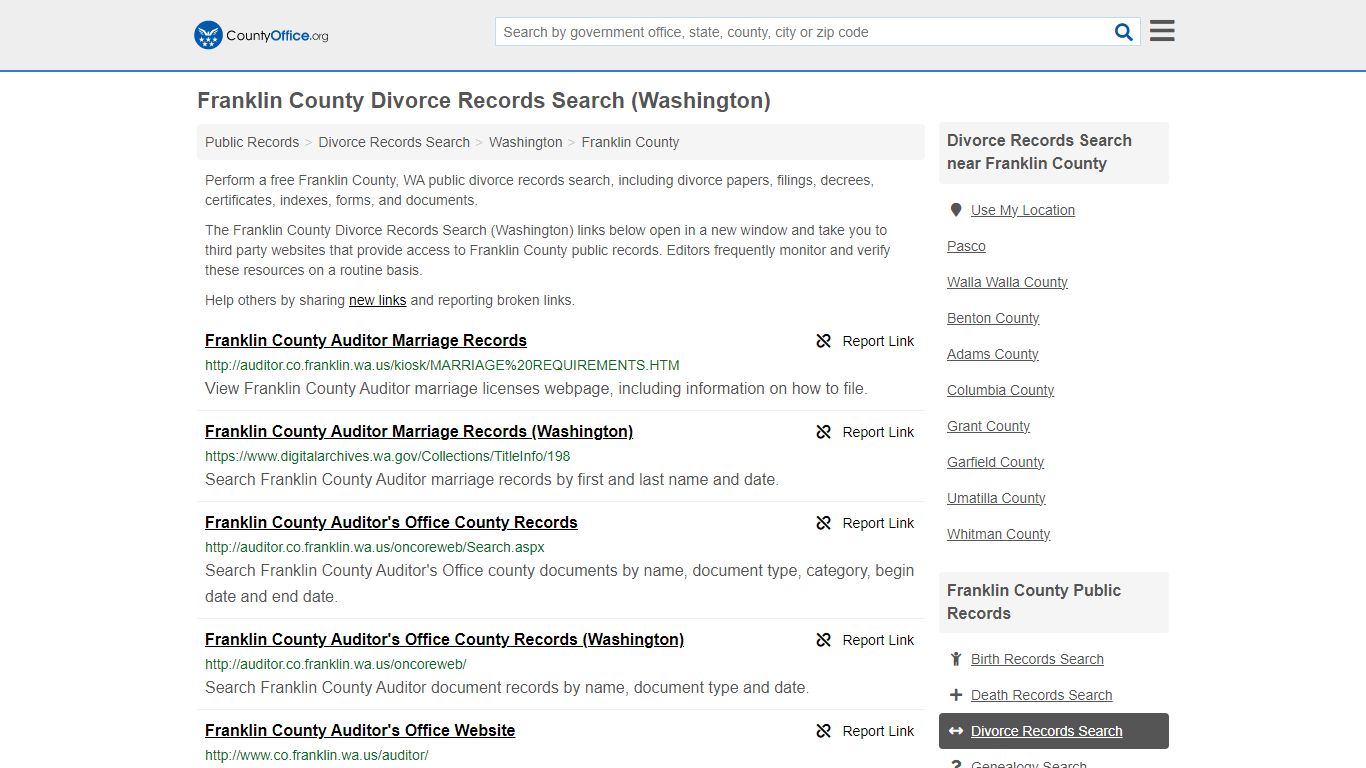Screen dimensions: 1366x768
Task: Open Franklin County Auditor's Office Website
Action: click(x=360, y=730)
